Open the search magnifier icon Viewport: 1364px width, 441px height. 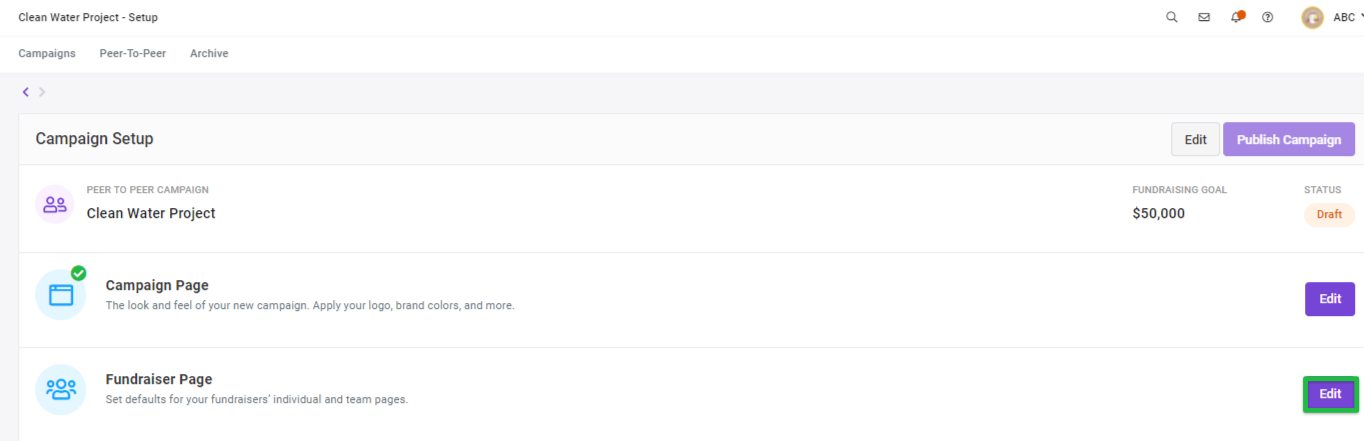1172,17
